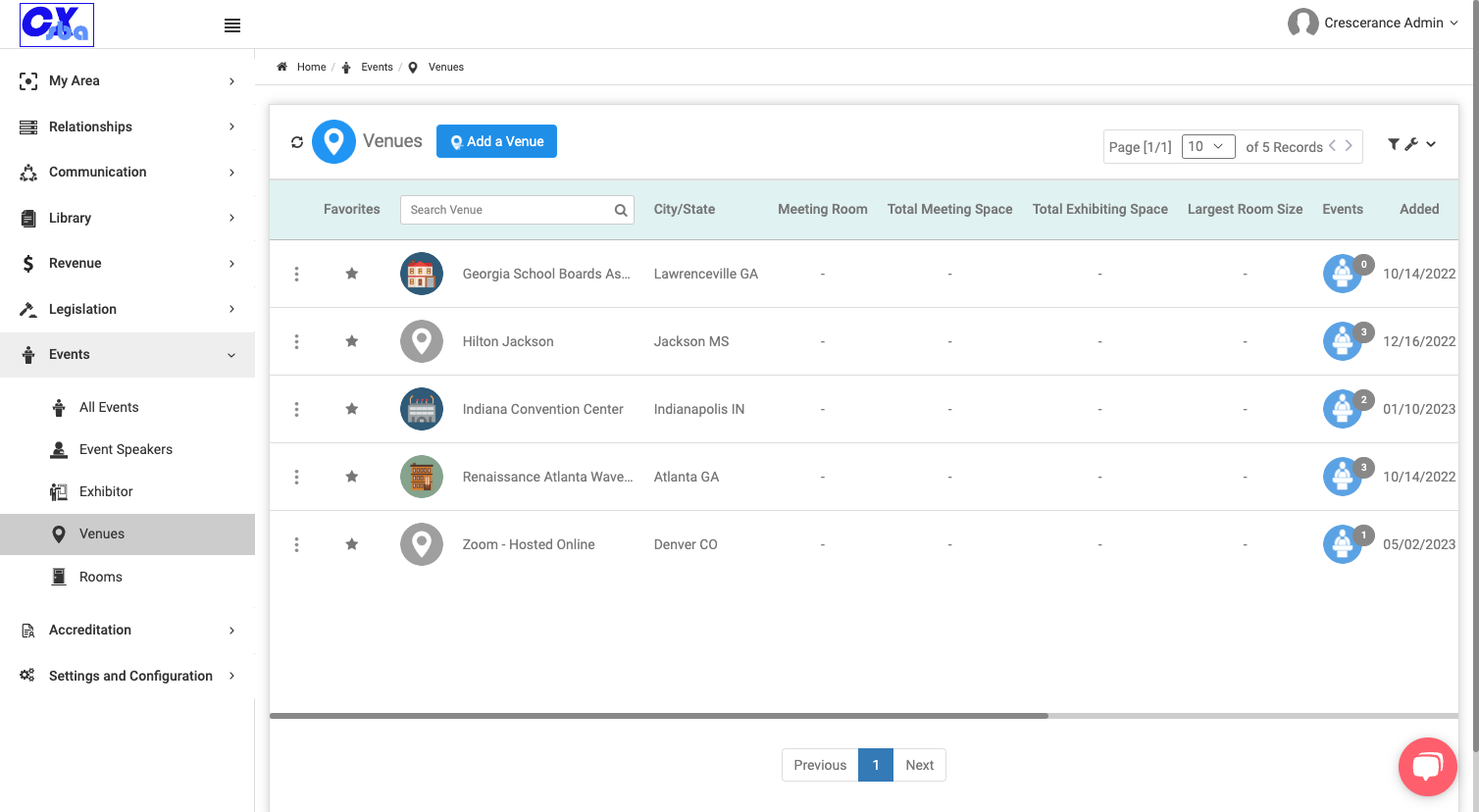The height and width of the screenshot is (812, 1479).
Task: Open row actions for Zoom - Hosted Online
Action: [x=296, y=544]
